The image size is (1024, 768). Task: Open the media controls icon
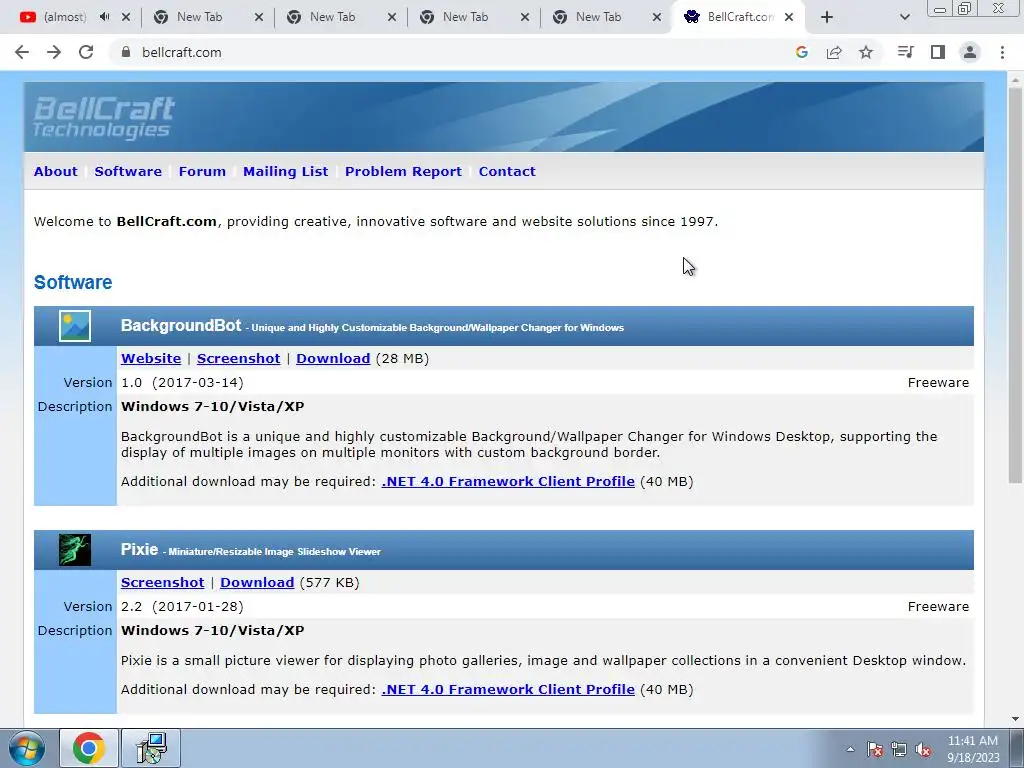click(x=905, y=52)
